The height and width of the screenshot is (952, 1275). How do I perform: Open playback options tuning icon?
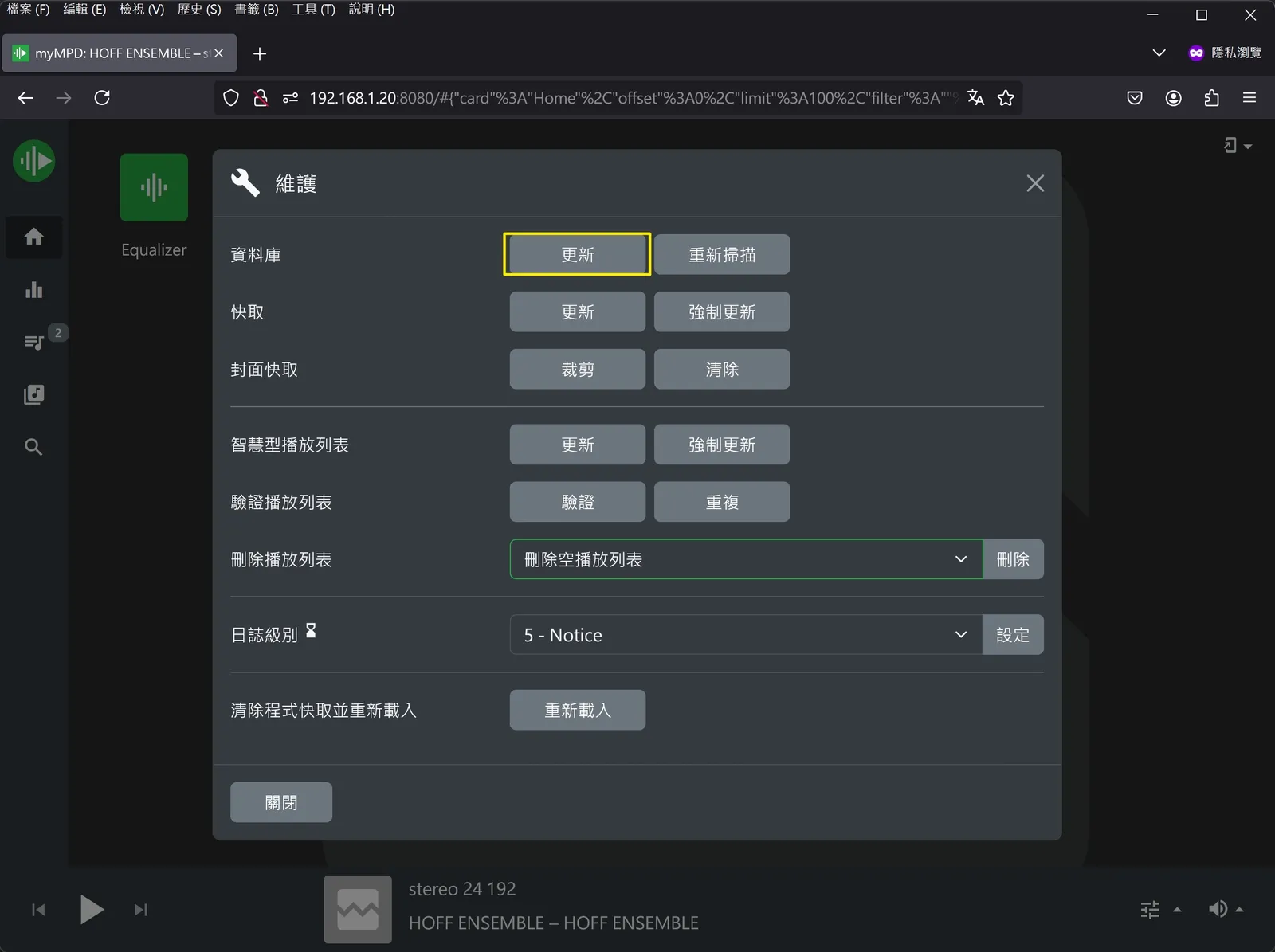[x=1150, y=909]
